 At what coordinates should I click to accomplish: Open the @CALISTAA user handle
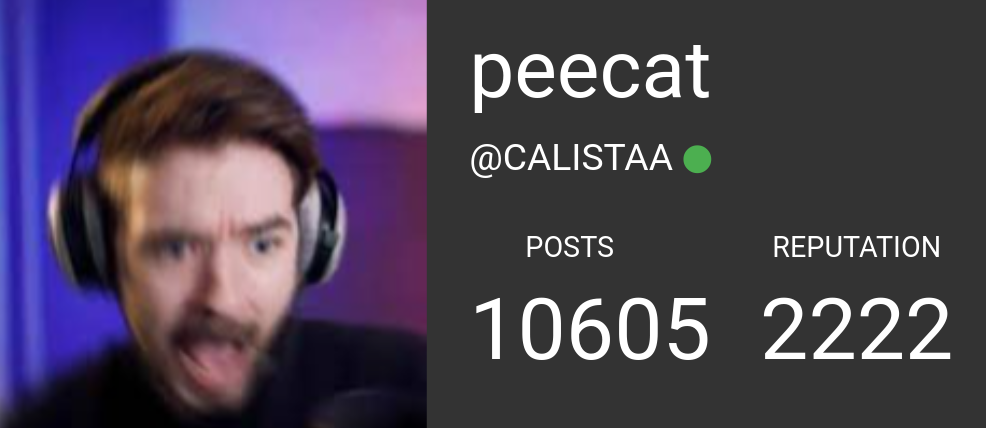572,158
